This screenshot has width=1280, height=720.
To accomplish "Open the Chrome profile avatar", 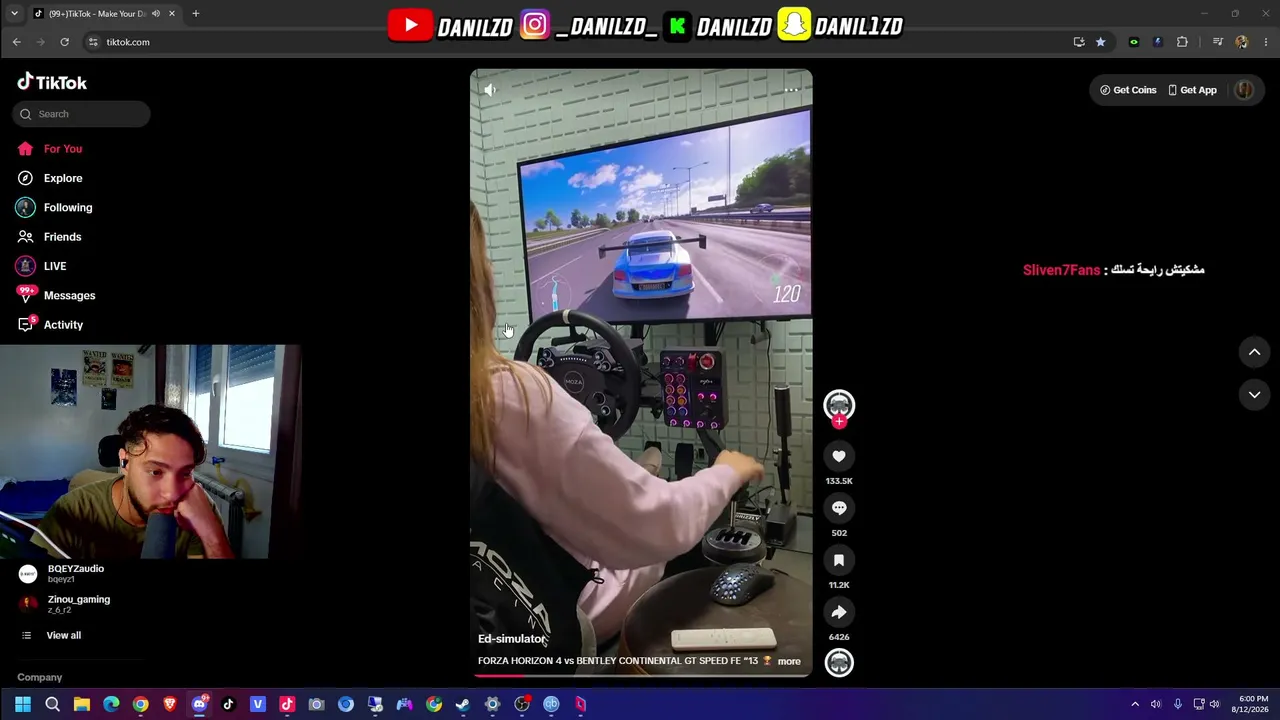I will pyautogui.click(x=1241, y=42).
